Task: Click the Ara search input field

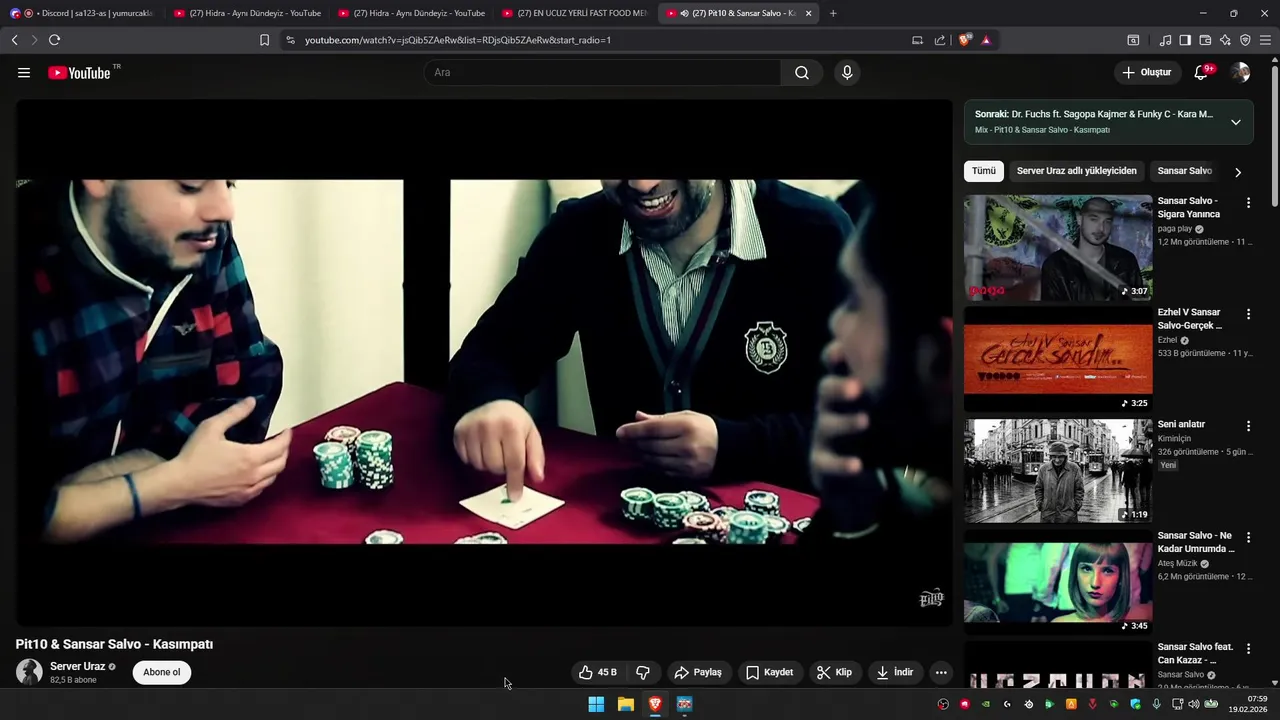Action: (x=603, y=72)
